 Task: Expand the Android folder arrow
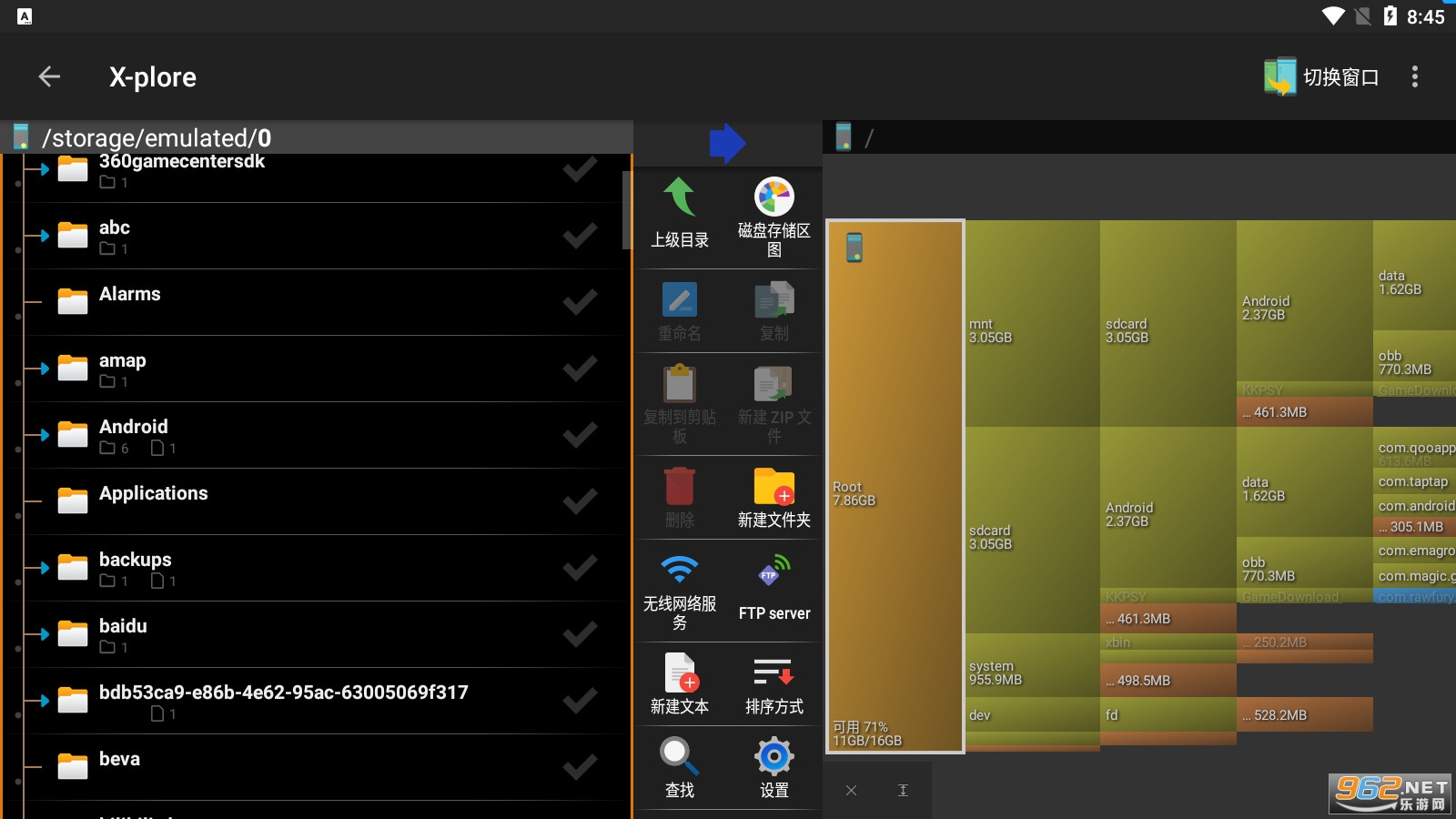(44, 435)
